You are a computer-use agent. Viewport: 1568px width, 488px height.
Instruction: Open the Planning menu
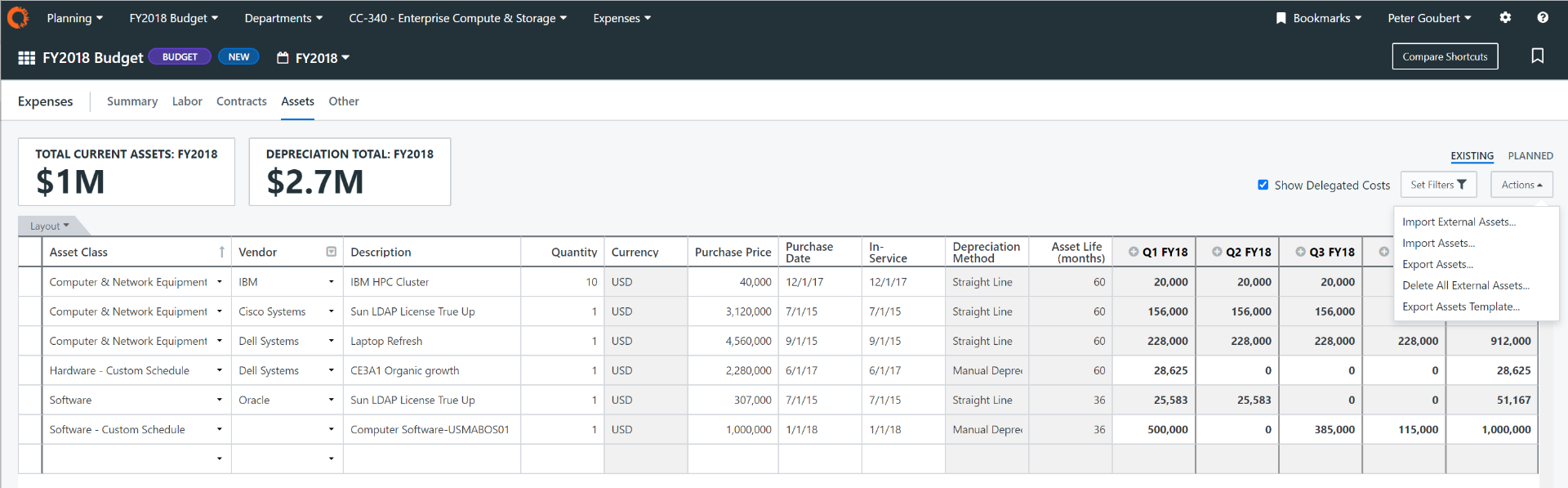[x=75, y=18]
